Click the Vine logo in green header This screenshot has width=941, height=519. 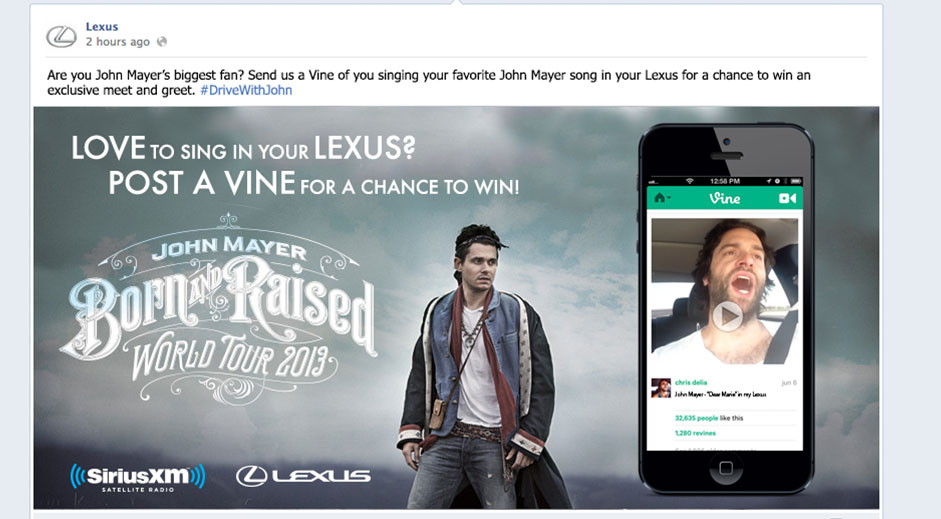(724, 198)
